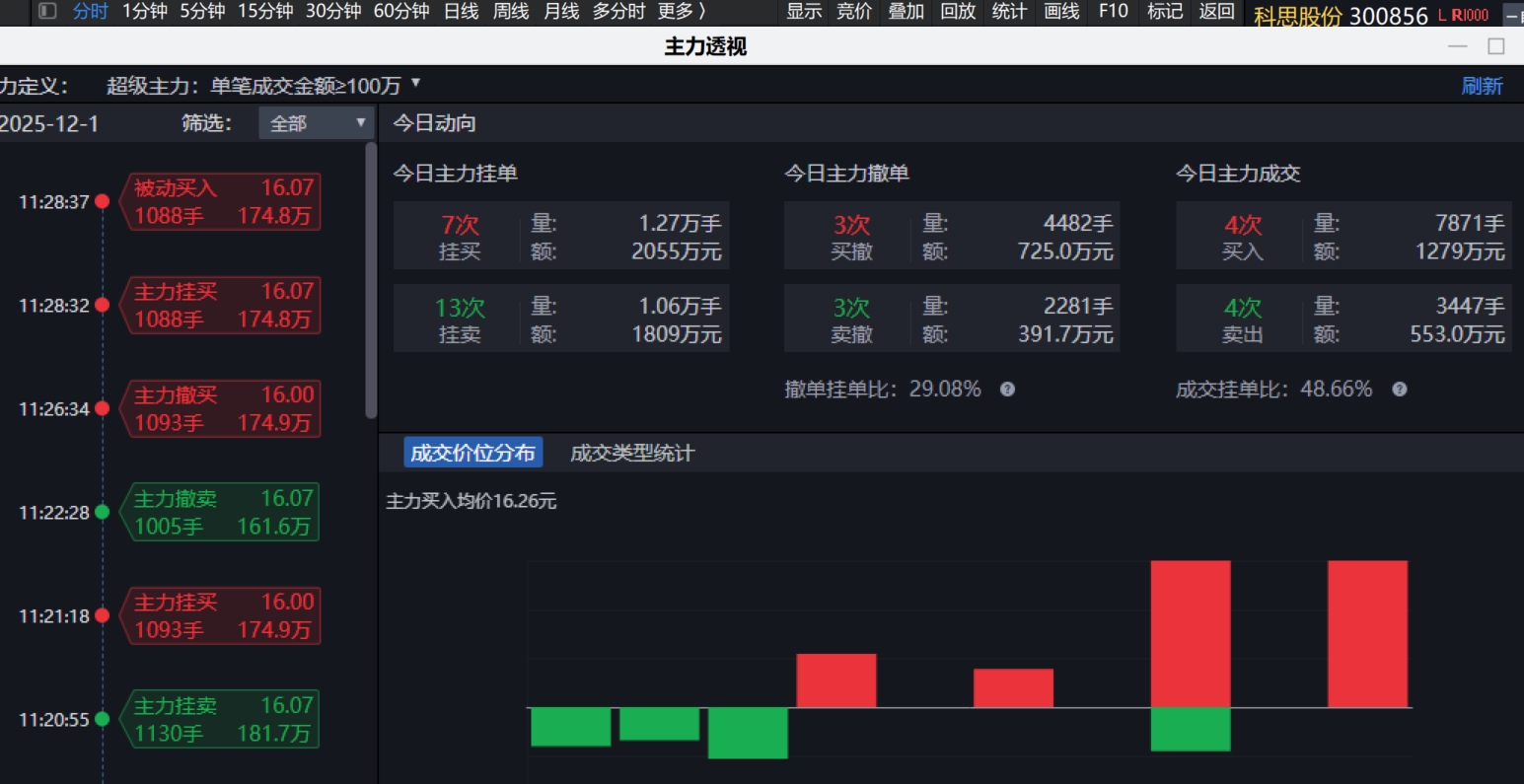Click the 今日主力撤单 heading
This screenshot has height=784, width=1524.
pyautogui.click(x=846, y=174)
